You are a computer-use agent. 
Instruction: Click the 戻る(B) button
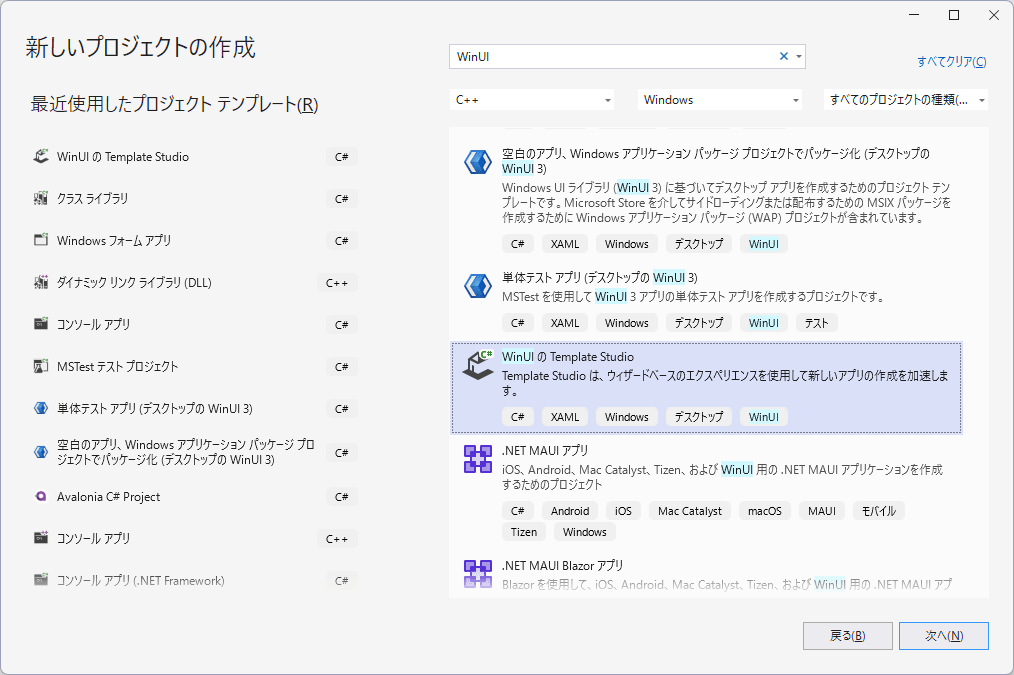(x=848, y=636)
